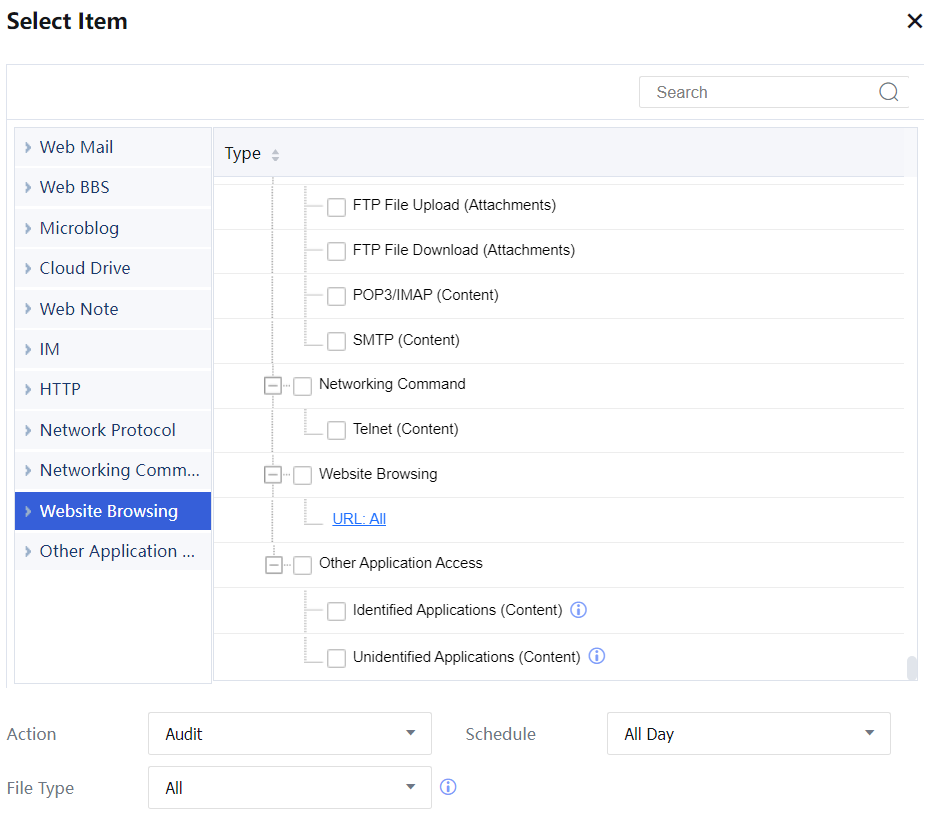Check the FTP File Upload (Attachments) box
This screenshot has width=940, height=815.
337,206
